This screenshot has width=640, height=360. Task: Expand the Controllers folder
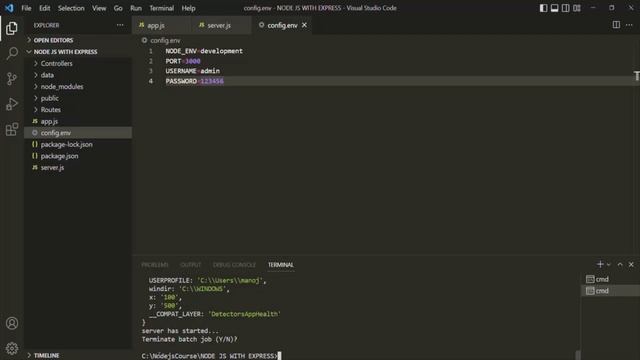(78, 63)
